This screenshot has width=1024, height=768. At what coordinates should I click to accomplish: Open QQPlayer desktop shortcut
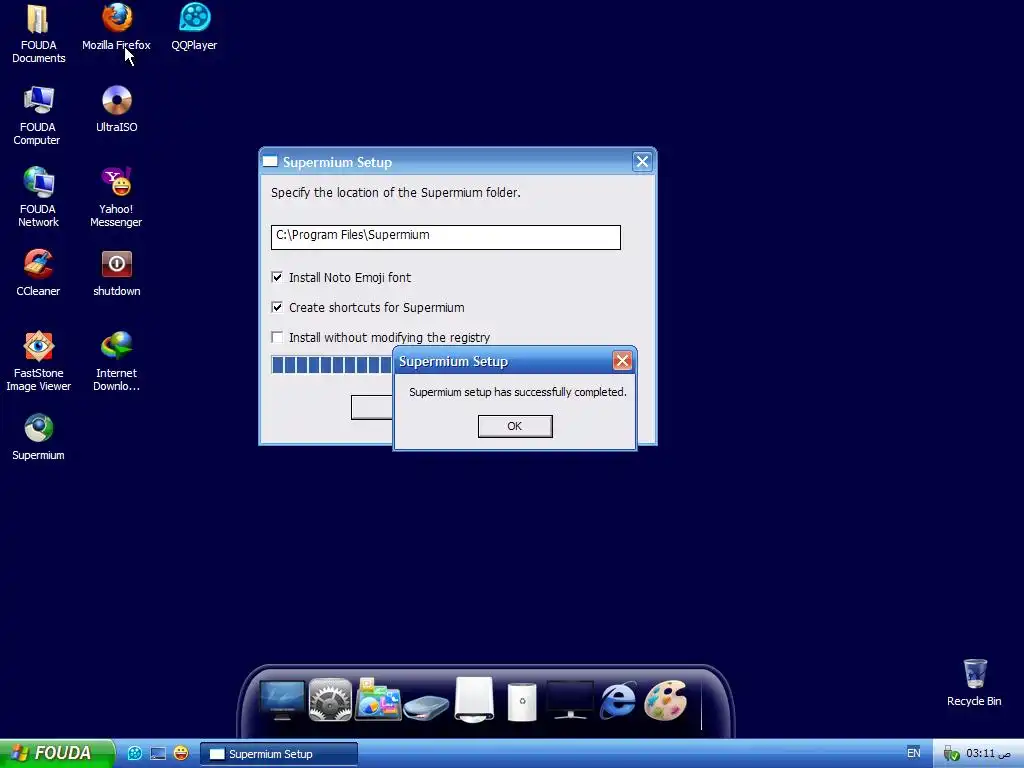[194, 27]
